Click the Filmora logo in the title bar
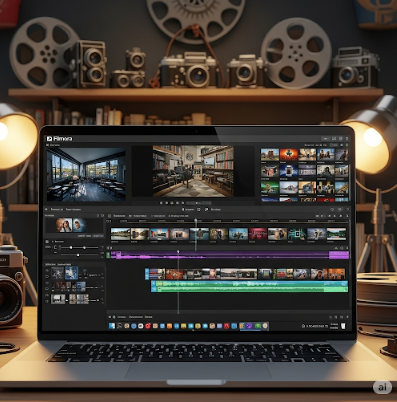 coord(59,139)
